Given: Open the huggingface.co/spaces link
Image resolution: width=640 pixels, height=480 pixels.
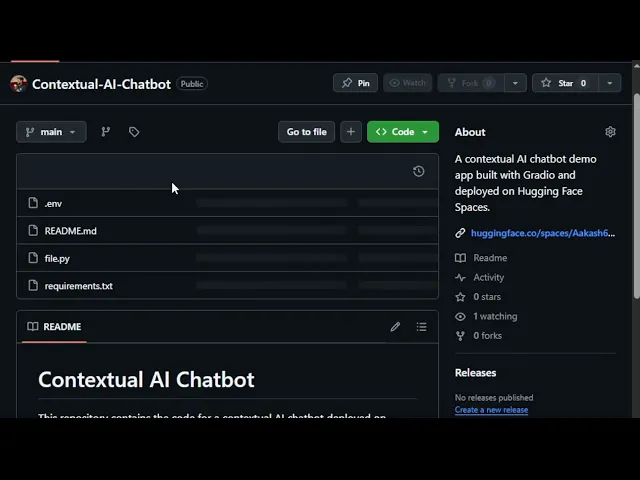Looking at the screenshot, I should coord(543,233).
